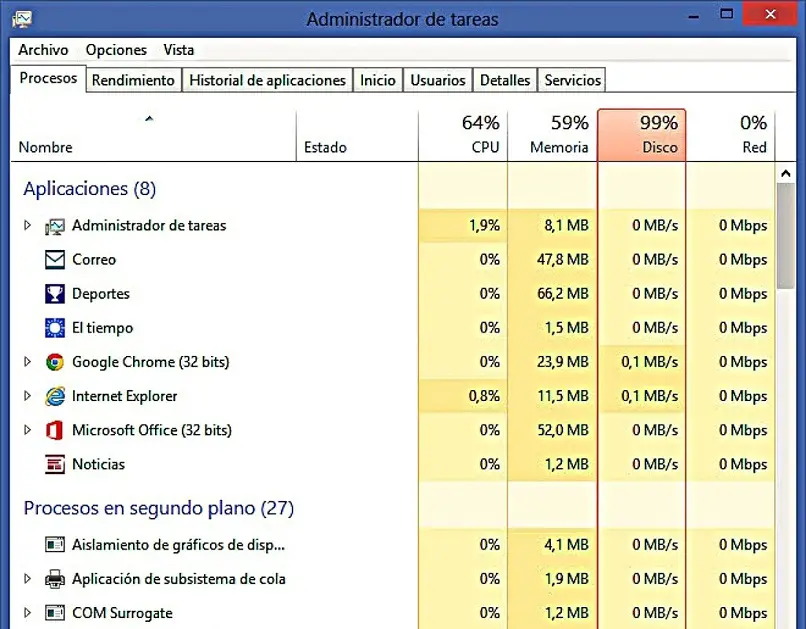Click the 66,2 MB memory value for Deportes
The height and width of the screenshot is (629, 806).
click(x=562, y=294)
